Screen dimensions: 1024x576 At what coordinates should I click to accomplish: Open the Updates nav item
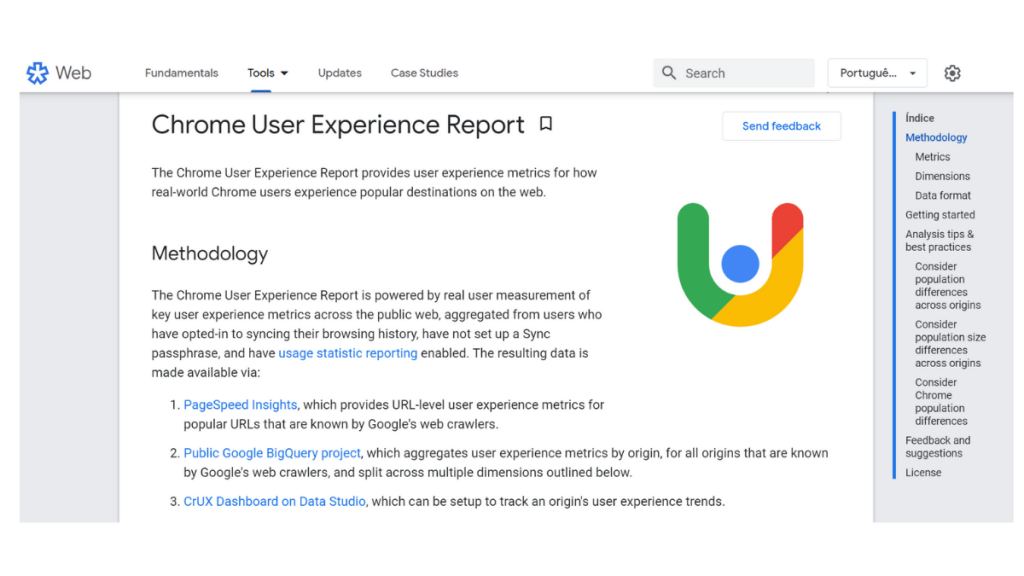(x=340, y=73)
